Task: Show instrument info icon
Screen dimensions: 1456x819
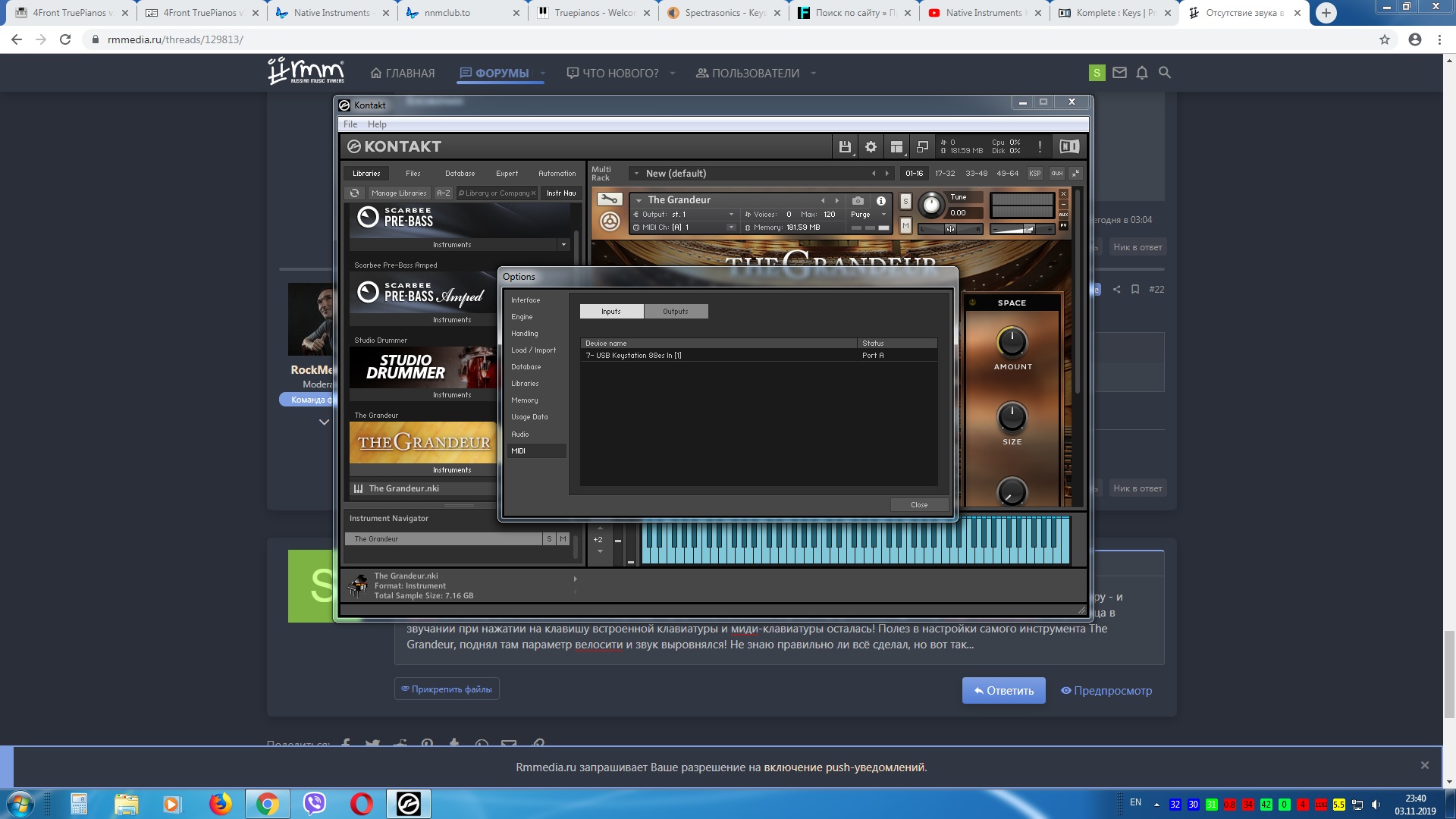Action: tap(880, 201)
